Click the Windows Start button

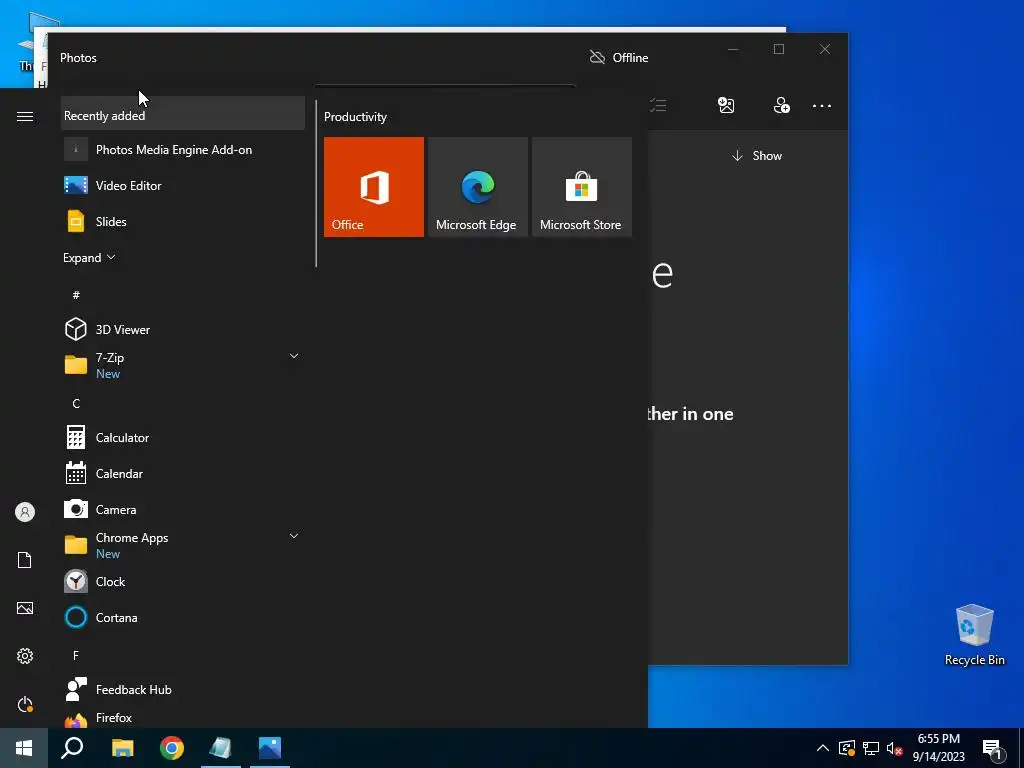(x=24, y=748)
